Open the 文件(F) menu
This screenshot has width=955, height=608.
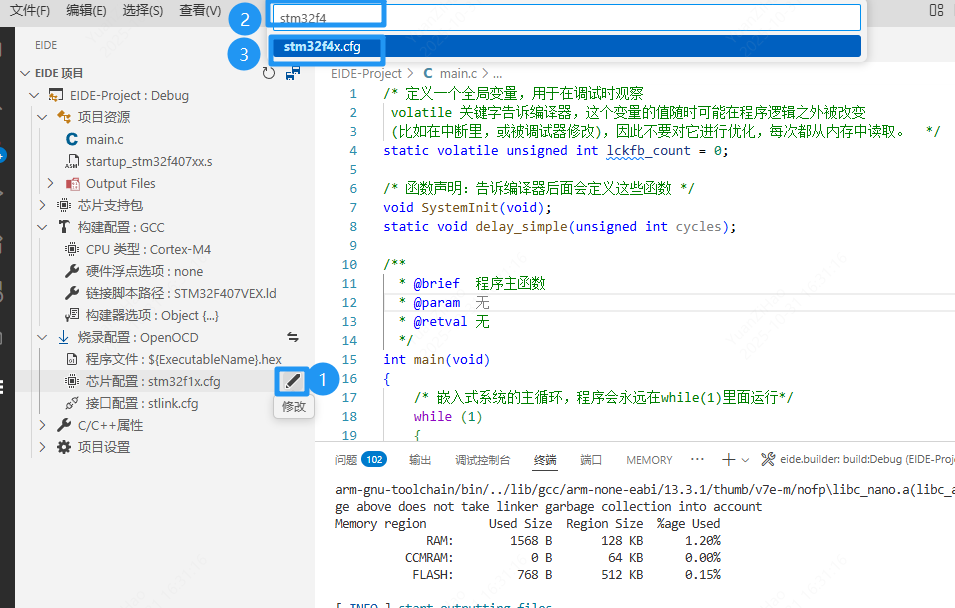pos(30,10)
